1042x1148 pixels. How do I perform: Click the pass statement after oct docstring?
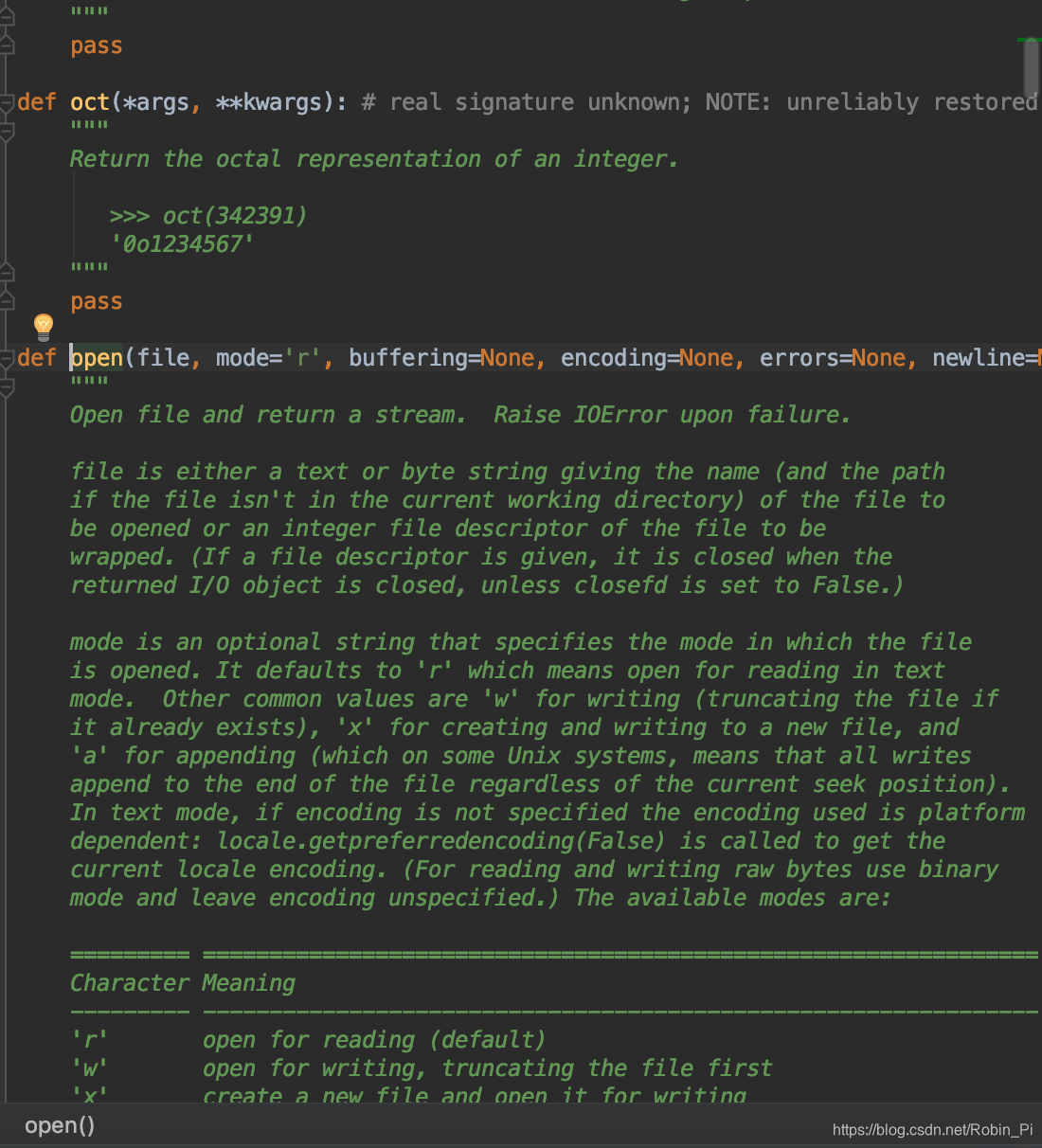[x=97, y=301]
